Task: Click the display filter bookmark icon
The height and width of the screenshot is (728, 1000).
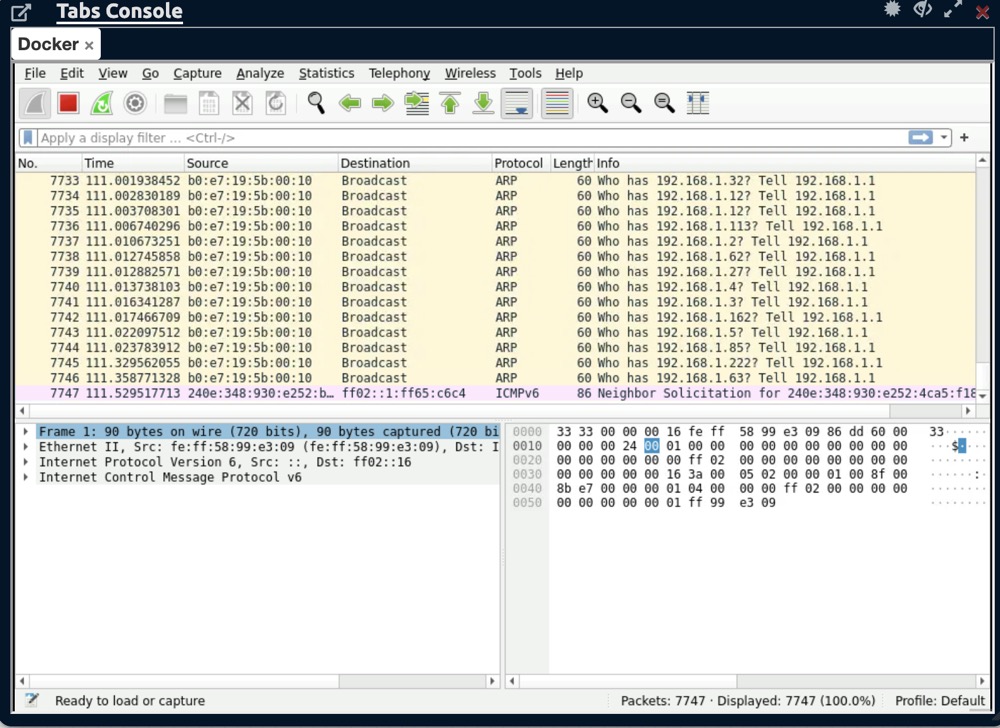Action: (27, 138)
